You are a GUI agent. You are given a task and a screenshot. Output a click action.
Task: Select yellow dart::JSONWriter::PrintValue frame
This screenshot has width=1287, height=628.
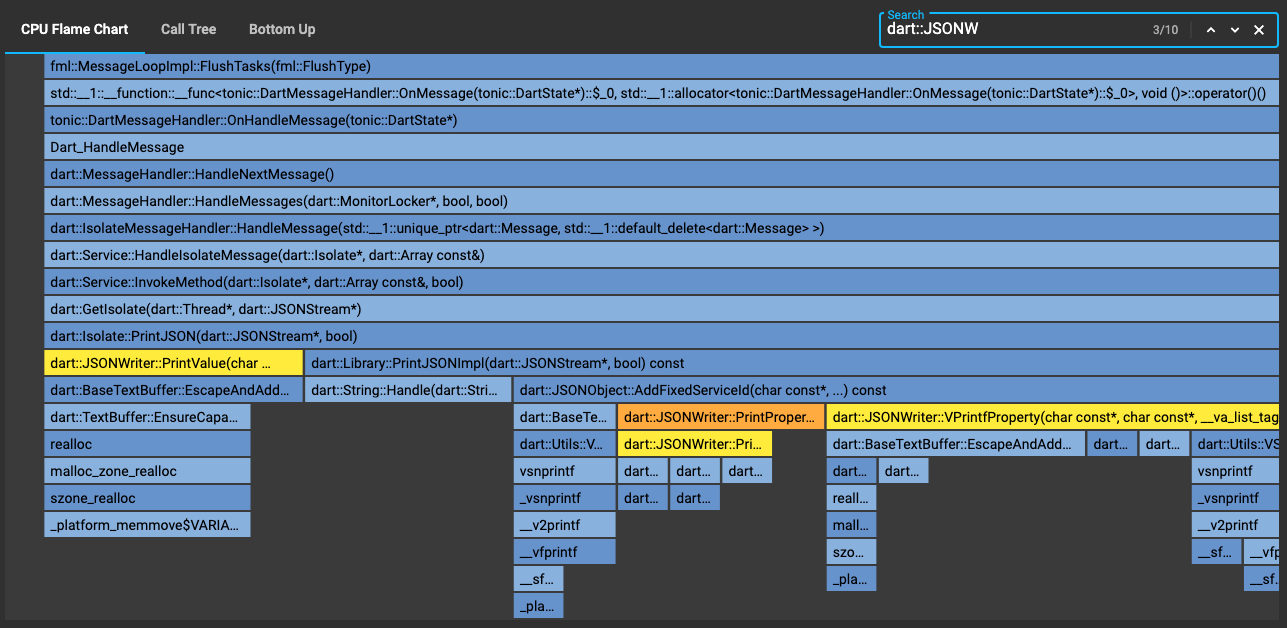(174, 363)
